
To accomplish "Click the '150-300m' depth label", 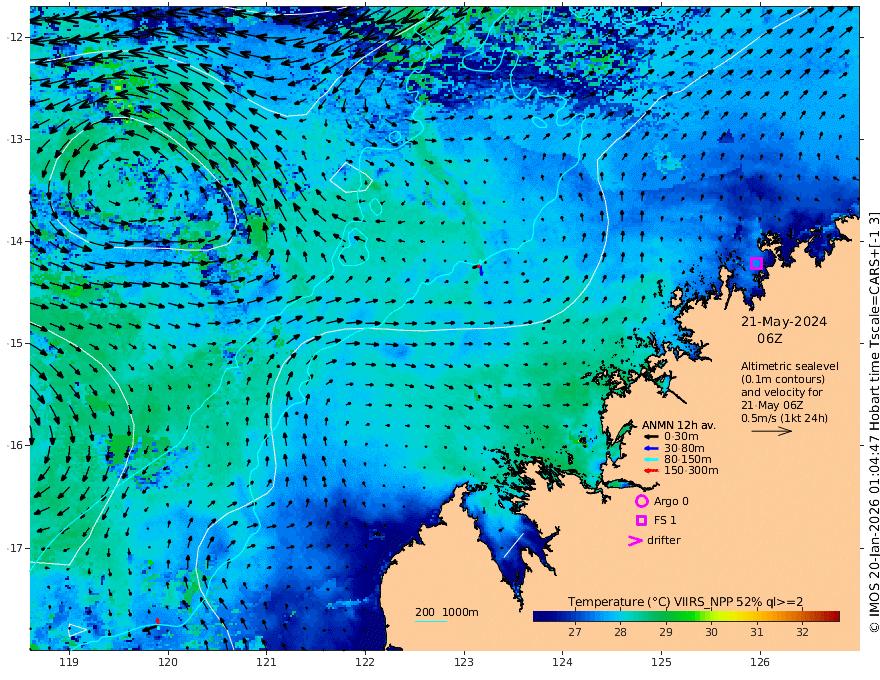I will coord(691,470).
